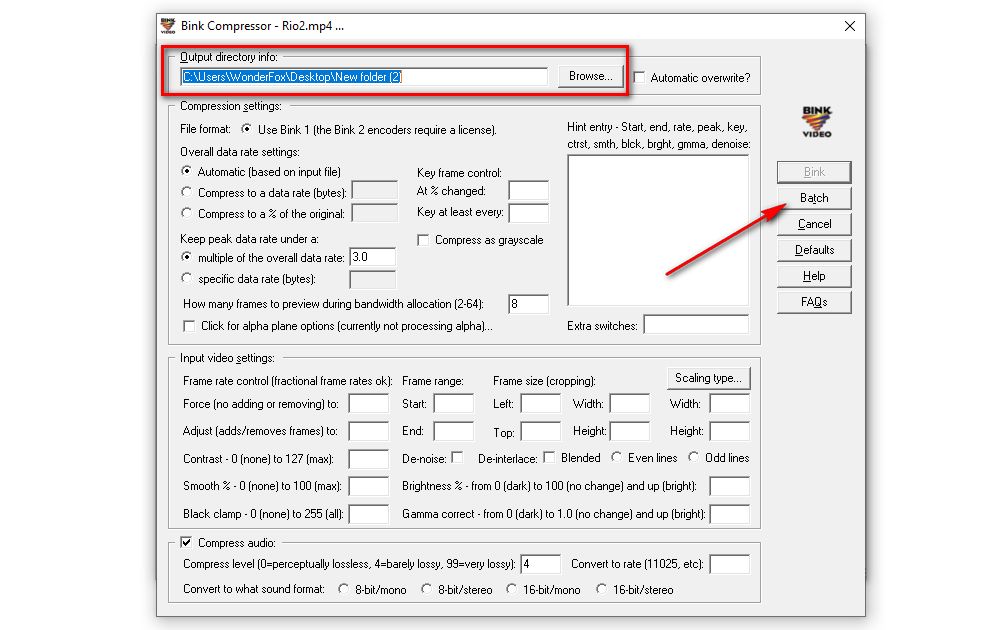Select 16-bit/stereo sound format

[601, 589]
